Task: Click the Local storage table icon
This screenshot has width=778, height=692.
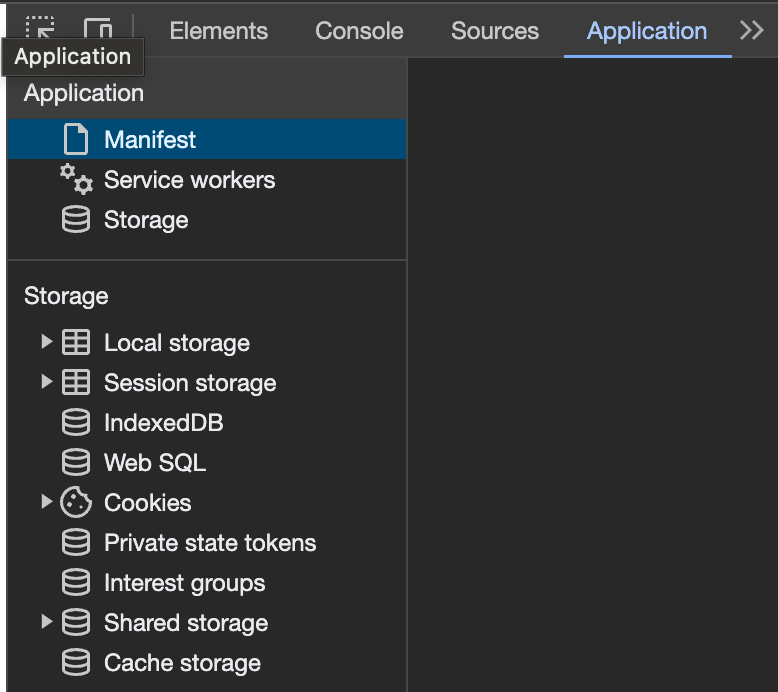Action: coord(76,343)
